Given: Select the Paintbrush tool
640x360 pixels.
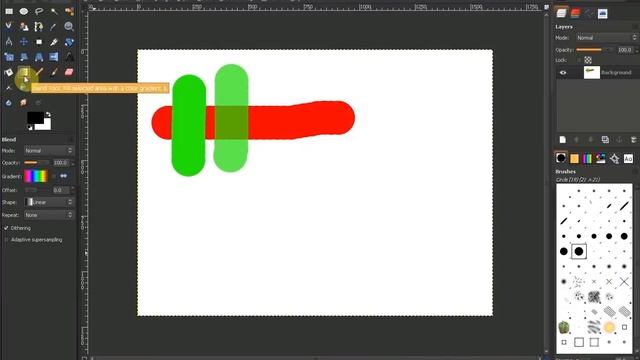Looking at the screenshot, I should [54, 72].
